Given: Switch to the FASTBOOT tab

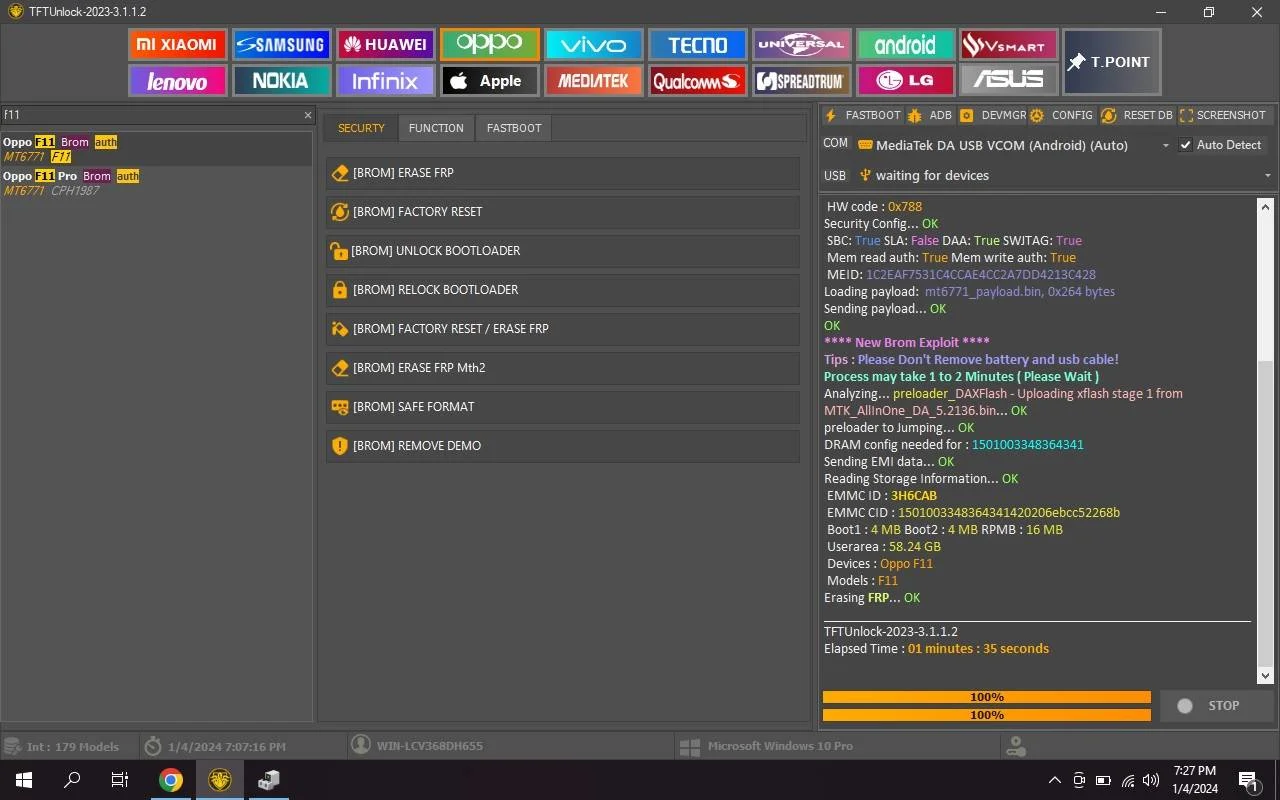Looking at the screenshot, I should click(x=514, y=128).
